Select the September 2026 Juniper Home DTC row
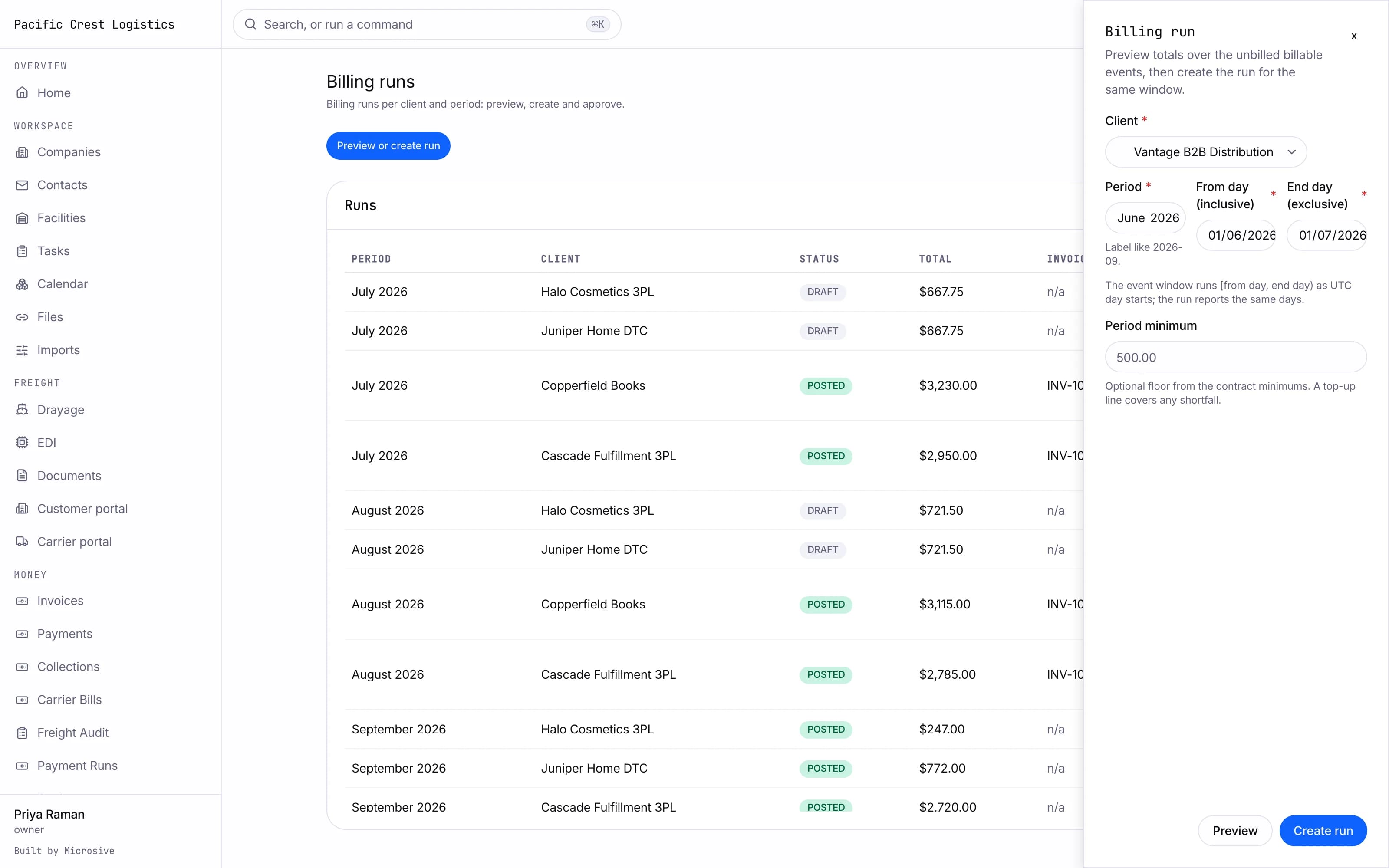Viewport: 1389px width, 868px height. click(714, 768)
